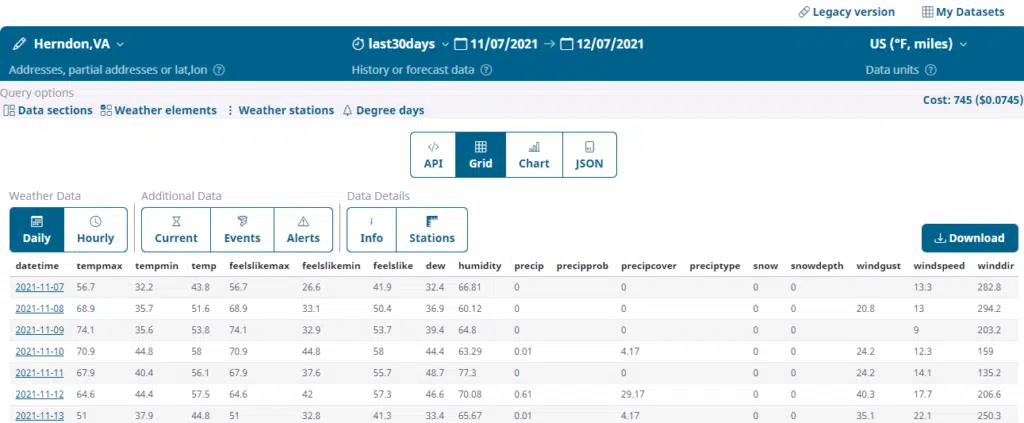This screenshot has width=1024, height=423.
Task: Open Data sections options
Action: tap(48, 110)
